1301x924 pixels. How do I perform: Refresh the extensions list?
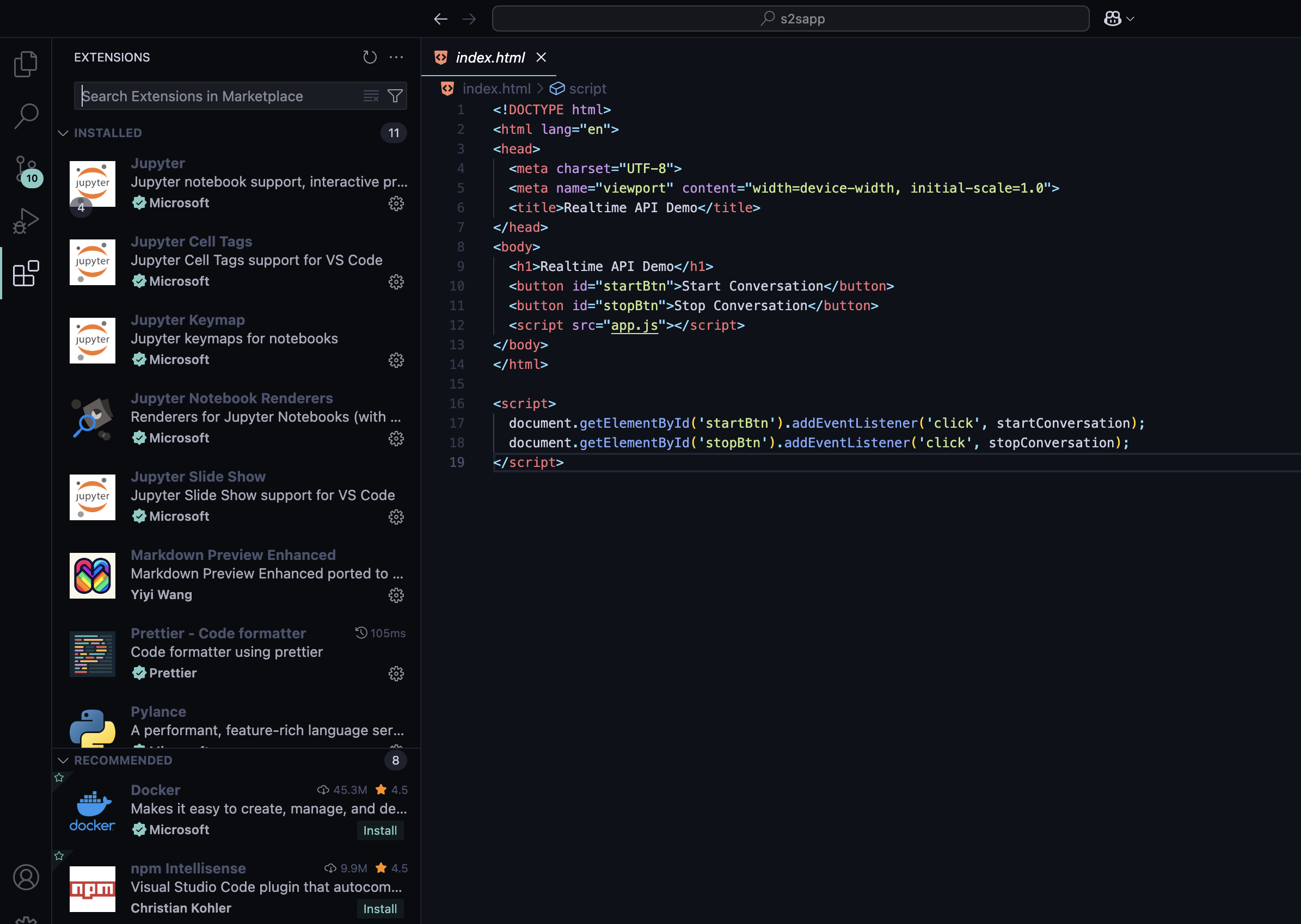[370, 57]
